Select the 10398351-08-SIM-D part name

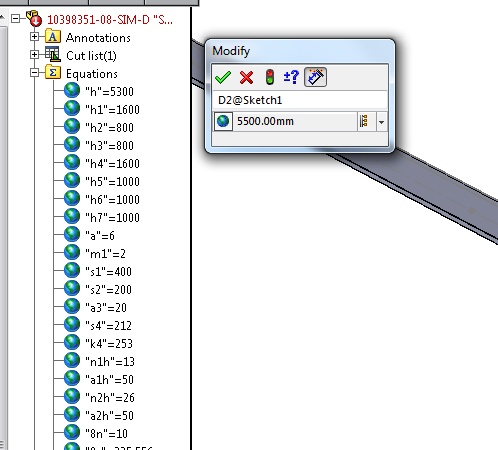110,20
